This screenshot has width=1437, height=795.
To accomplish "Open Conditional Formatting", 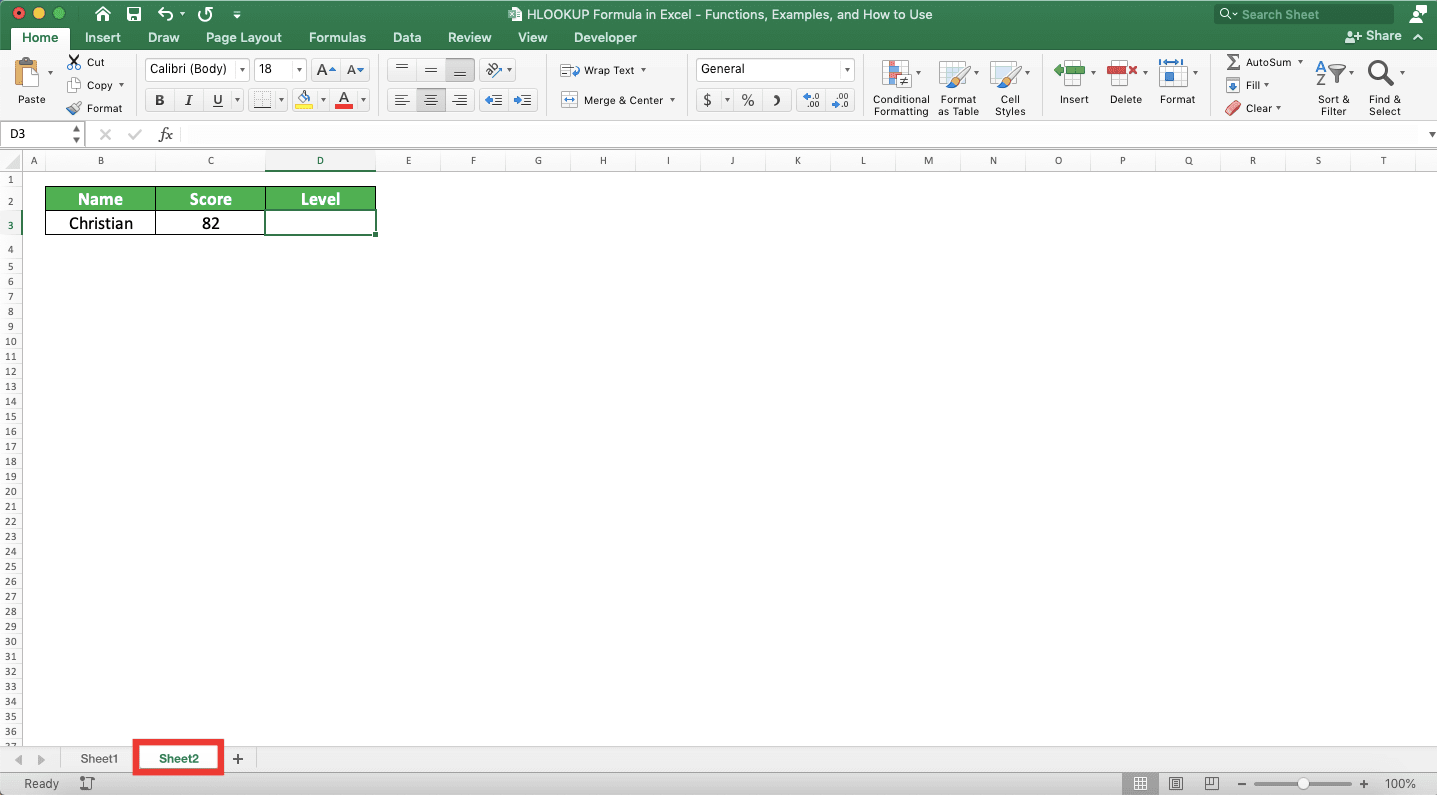I will click(x=900, y=88).
